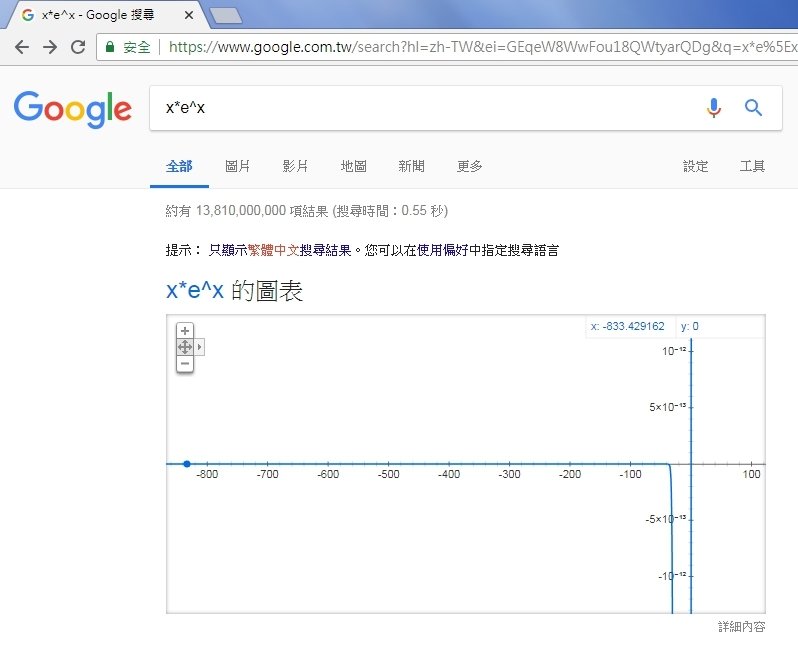The width and height of the screenshot is (798, 651).
Task: Open a new tab button
Action: click(226, 16)
